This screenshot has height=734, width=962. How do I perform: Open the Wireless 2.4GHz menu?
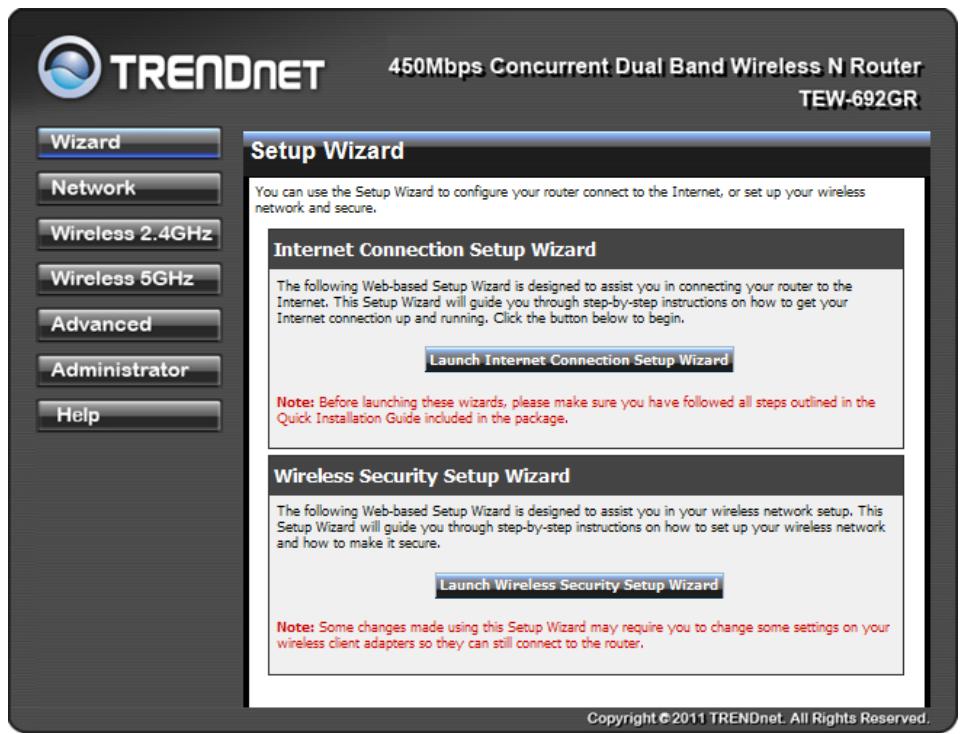point(129,233)
